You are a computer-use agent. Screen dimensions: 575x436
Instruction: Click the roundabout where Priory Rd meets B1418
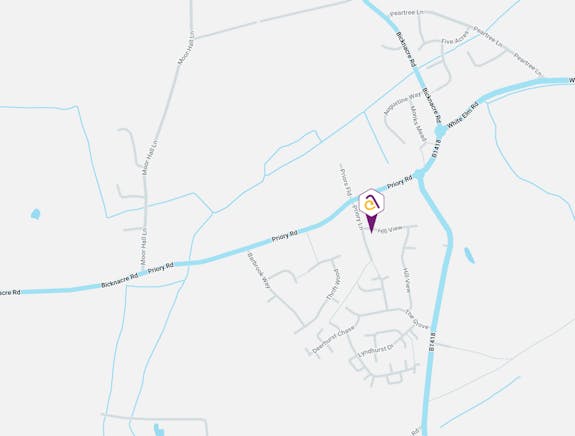(x=420, y=174)
